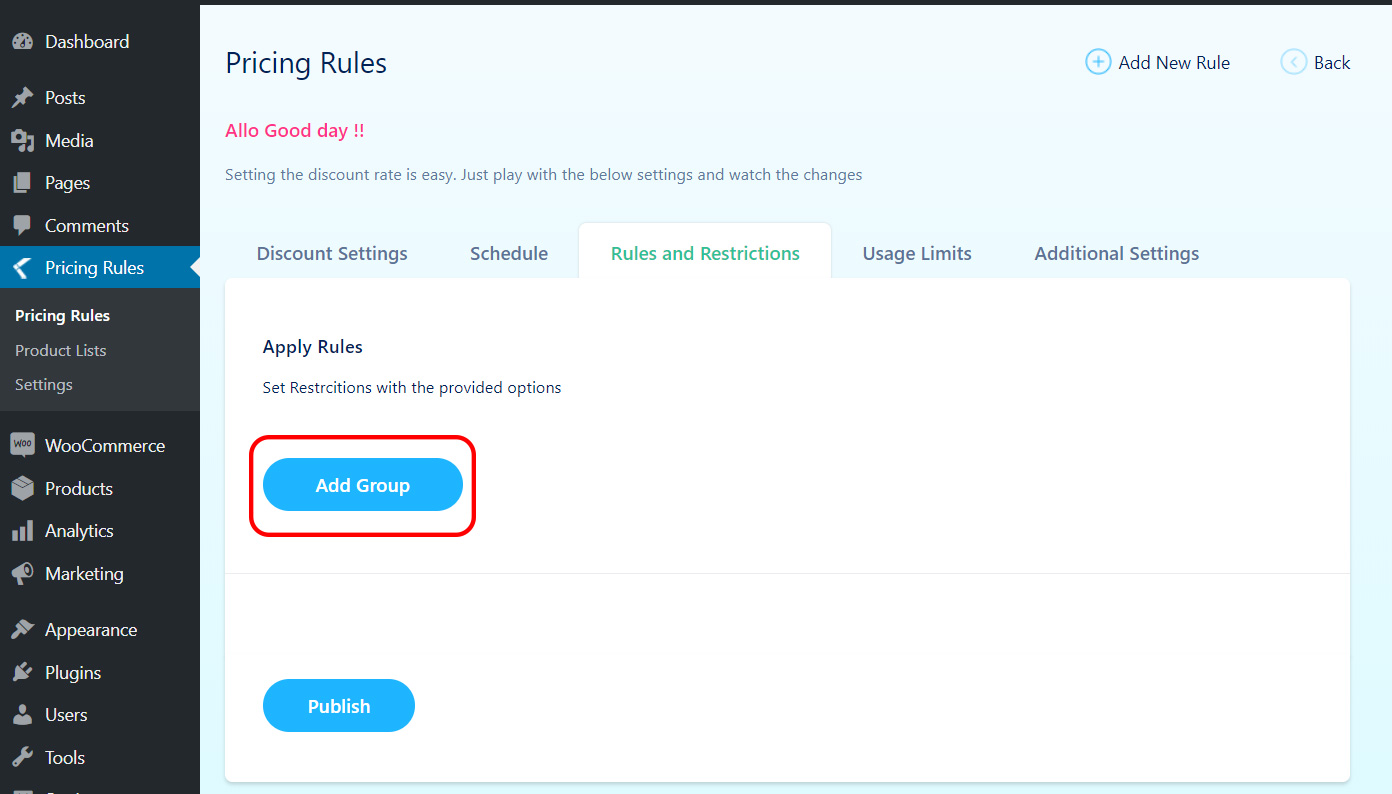This screenshot has height=794, width=1392.
Task: Click the Media icon in sidebar
Action: pyautogui.click(x=22, y=141)
